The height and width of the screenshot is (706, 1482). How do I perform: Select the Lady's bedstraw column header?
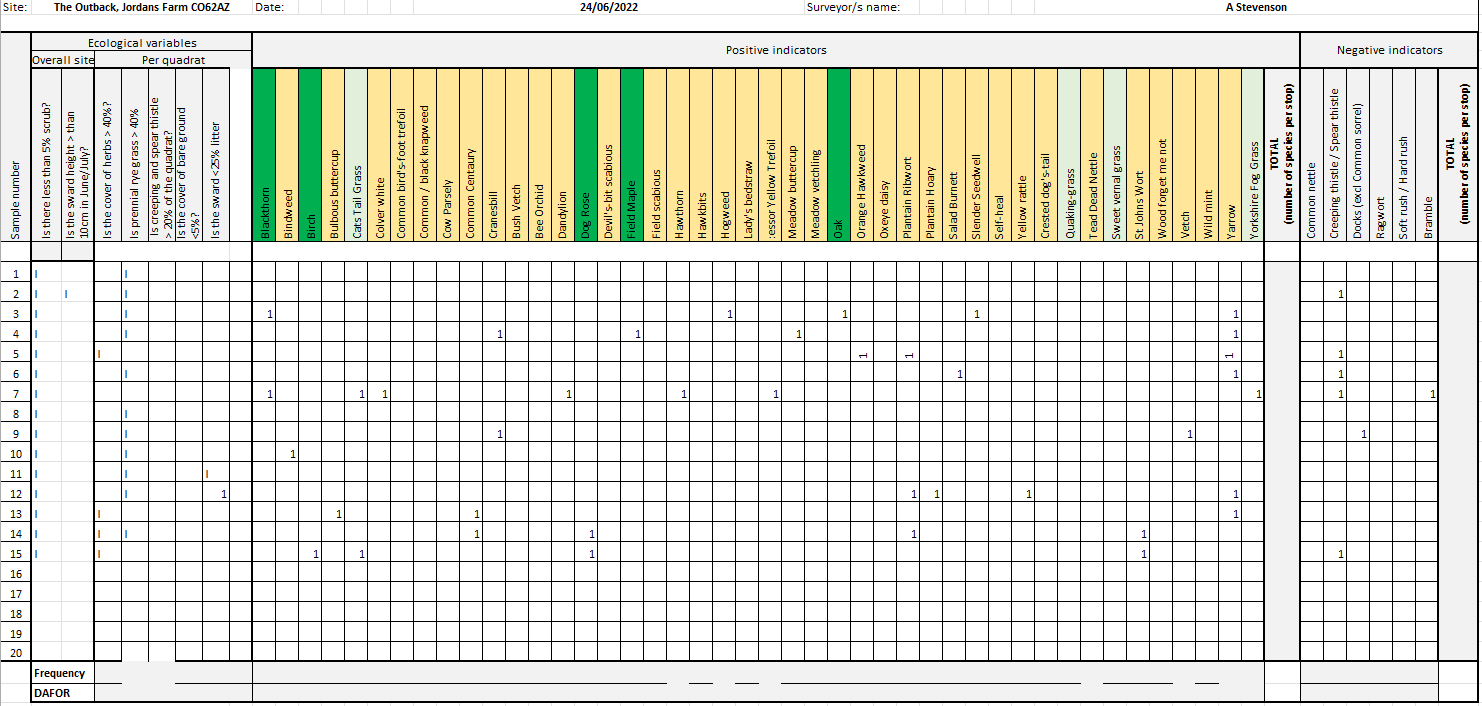tap(747, 154)
